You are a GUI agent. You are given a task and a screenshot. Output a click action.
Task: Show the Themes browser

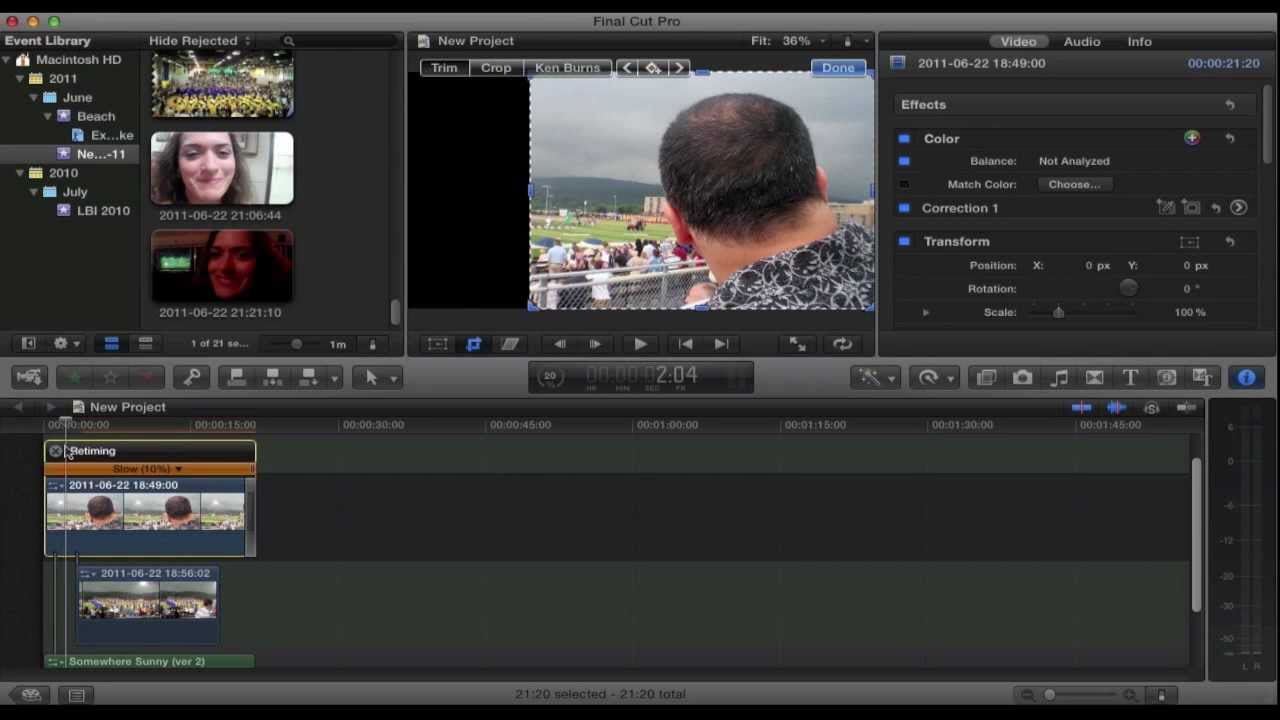[1202, 377]
